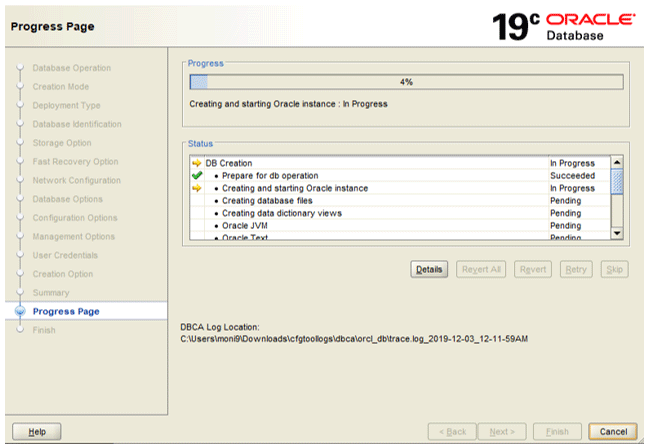Select Creation Option step
Screen dimensions: 649x447
coord(63,274)
